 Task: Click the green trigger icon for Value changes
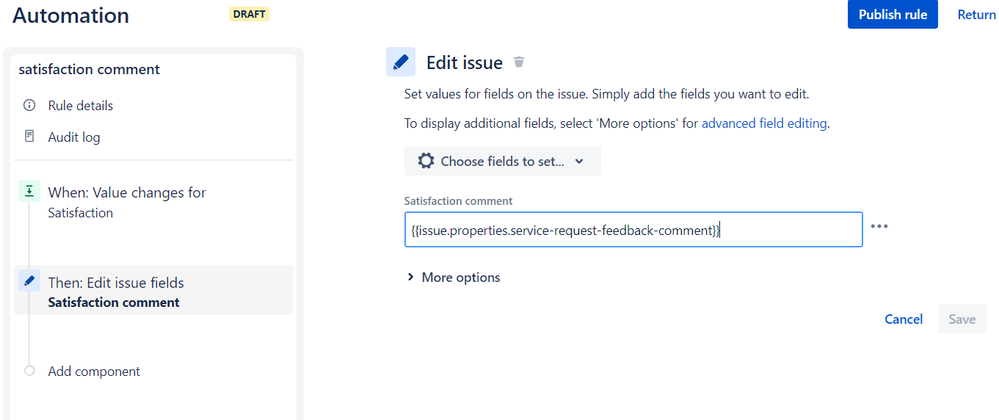(29, 191)
